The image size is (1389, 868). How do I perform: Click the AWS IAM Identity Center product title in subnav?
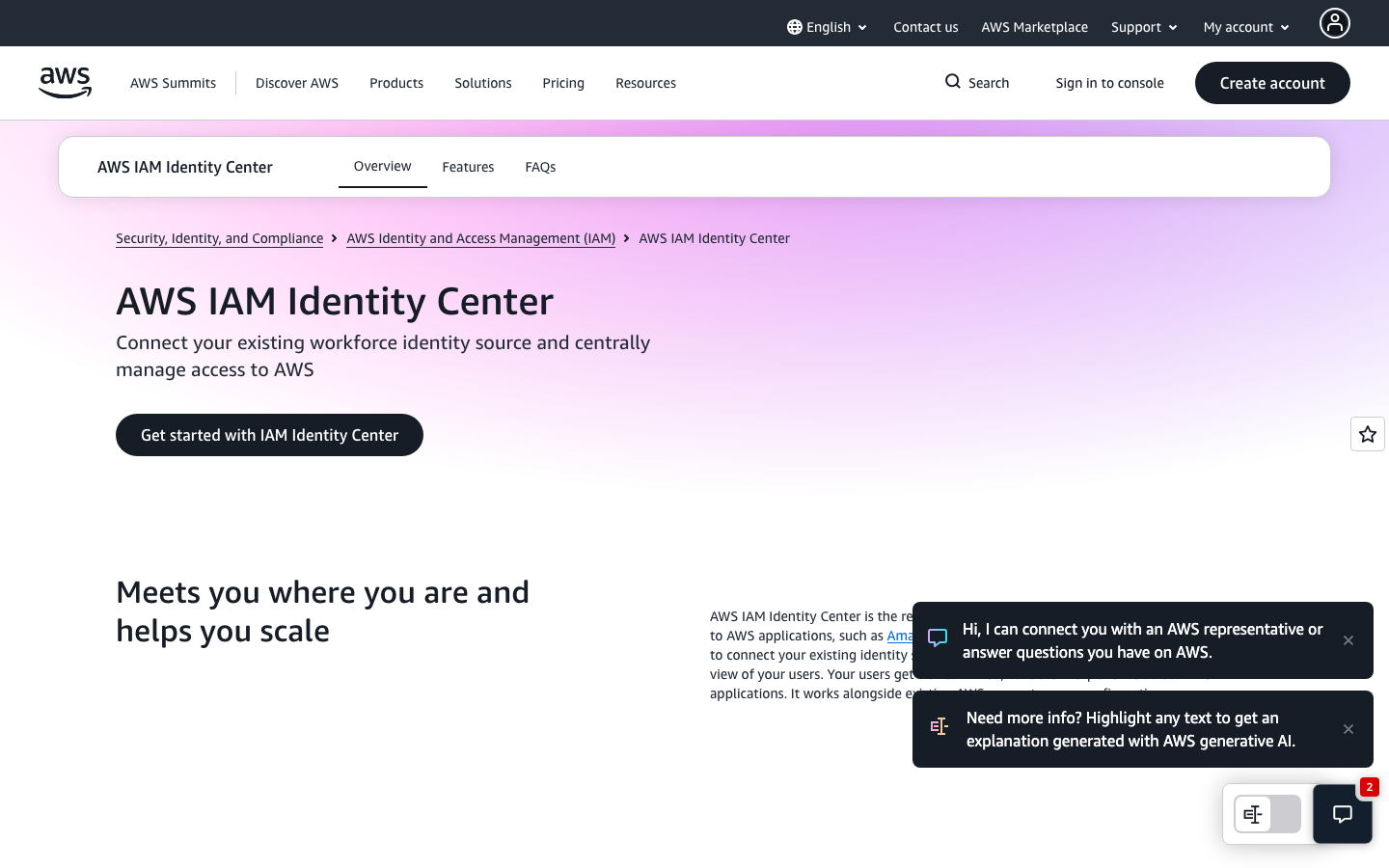coord(185,167)
